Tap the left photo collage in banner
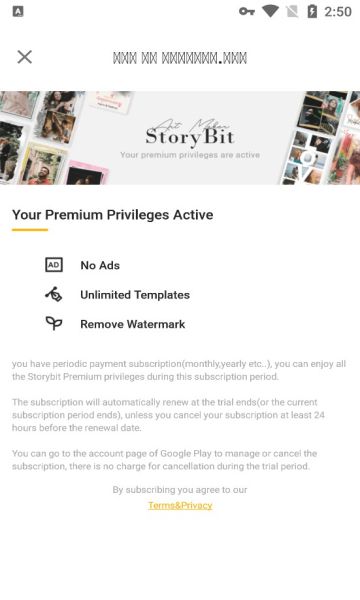Screen dimensions: 360x600 coord(54,138)
